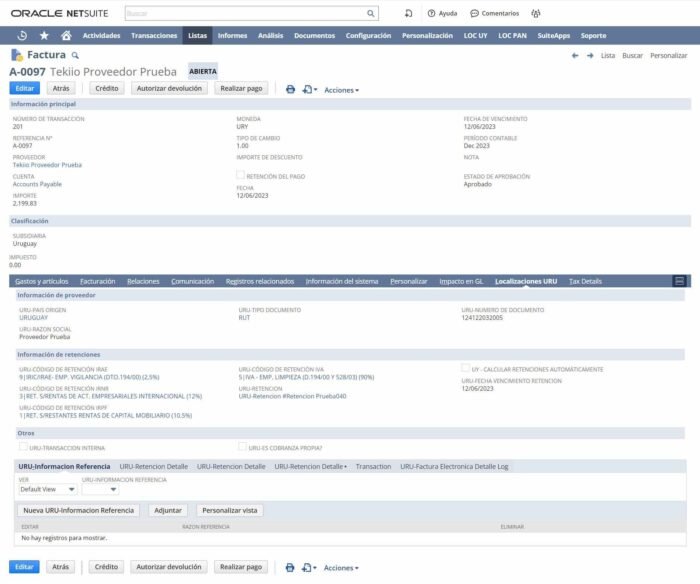
Task: Click Personalizar vista button
Action: click(x=230, y=510)
